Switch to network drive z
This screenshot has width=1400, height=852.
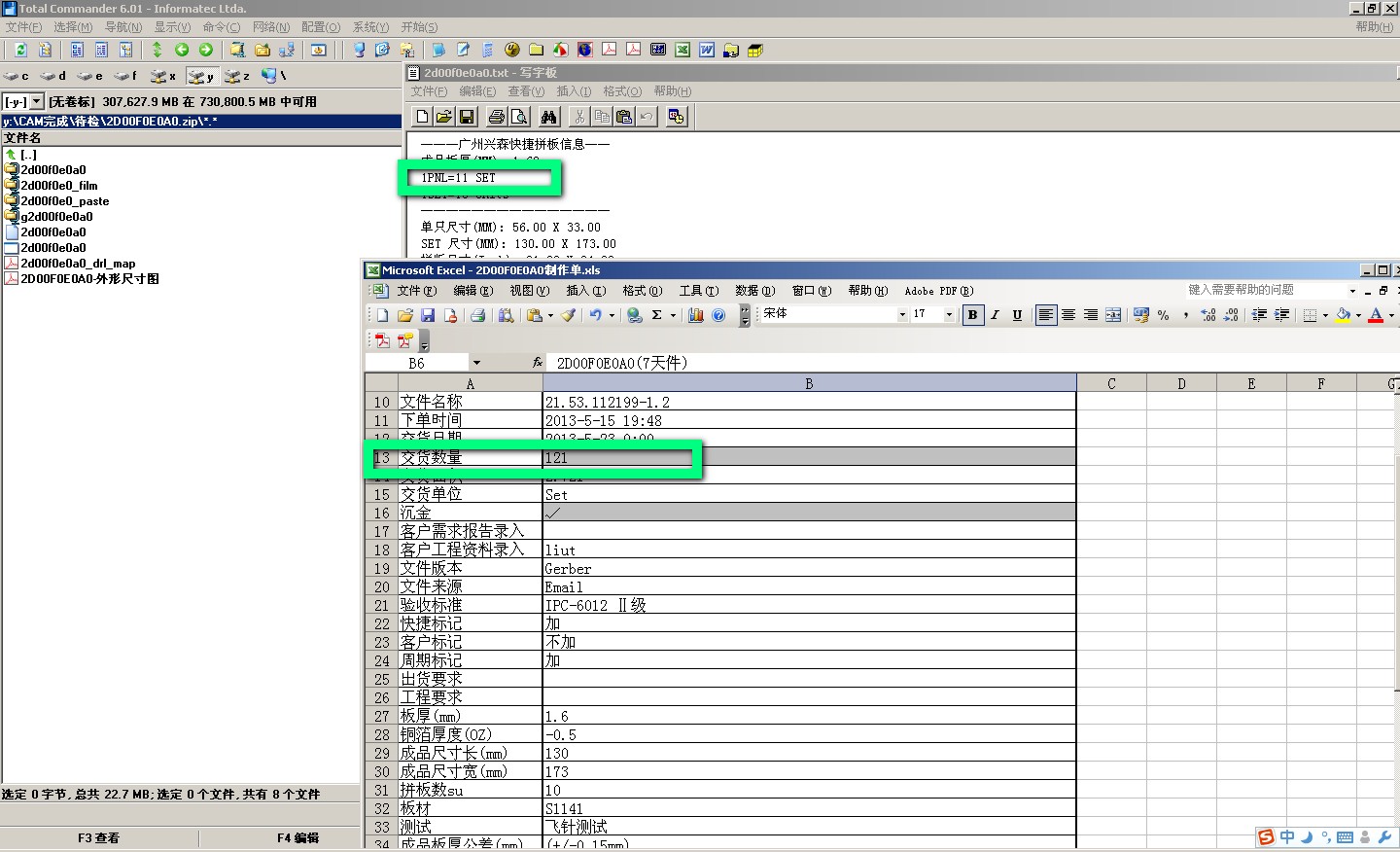click(237, 76)
